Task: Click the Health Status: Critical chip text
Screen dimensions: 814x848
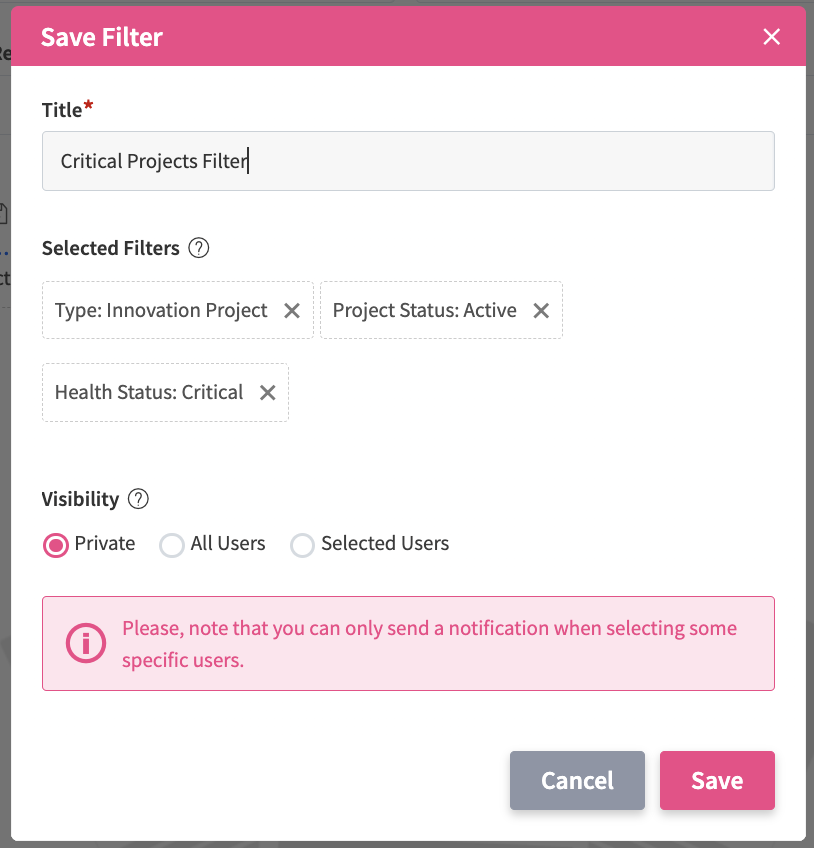Action: click(x=149, y=393)
